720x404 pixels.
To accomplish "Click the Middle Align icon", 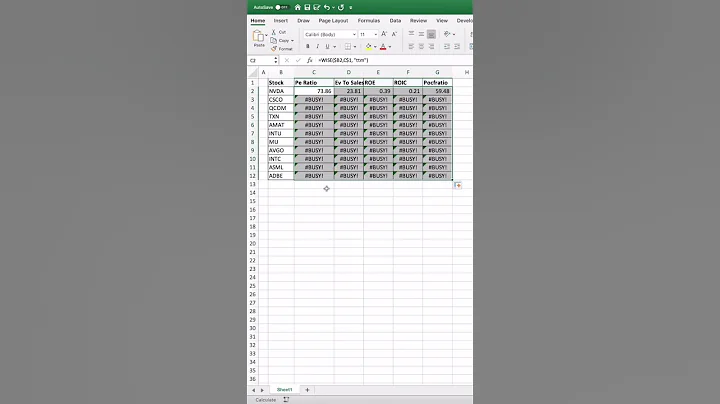I will point(421,34).
